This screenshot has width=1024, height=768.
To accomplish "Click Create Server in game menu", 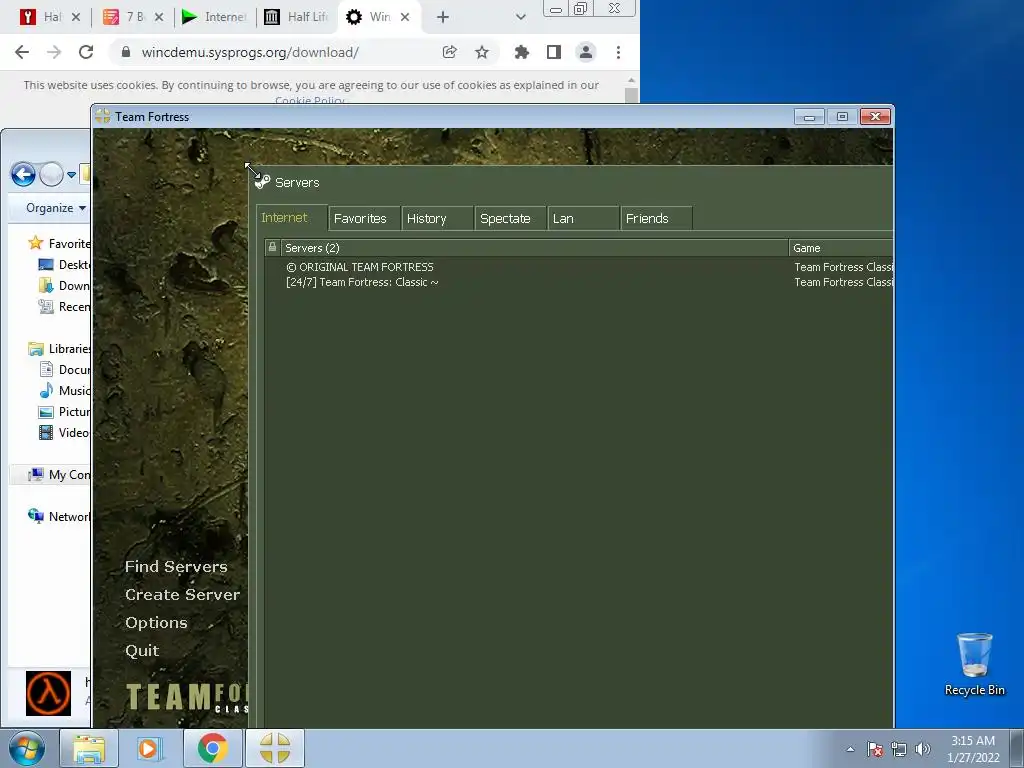I will click(182, 595).
